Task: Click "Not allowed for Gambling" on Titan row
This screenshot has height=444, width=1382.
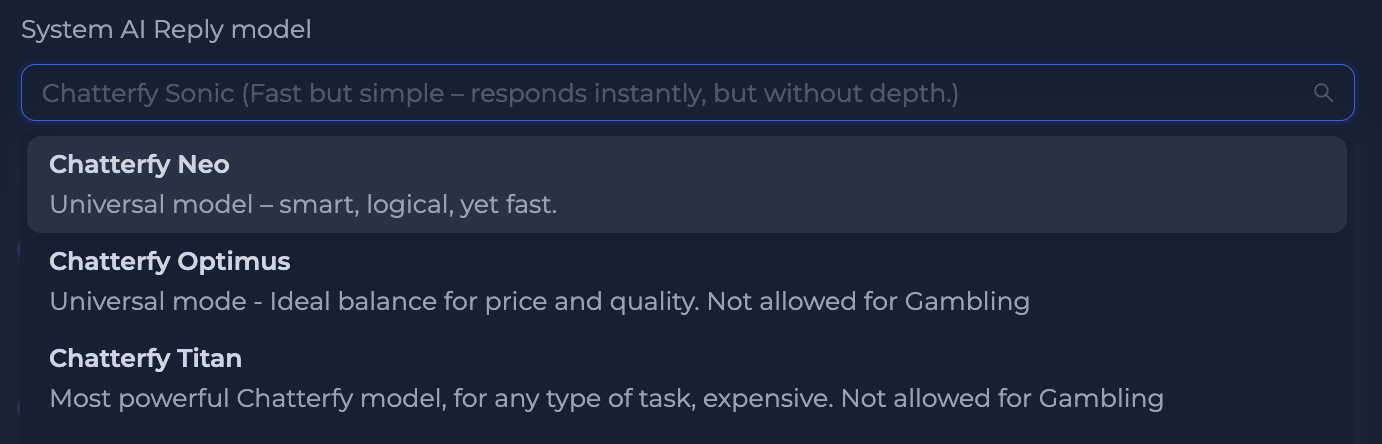Action: pos(1002,398)
